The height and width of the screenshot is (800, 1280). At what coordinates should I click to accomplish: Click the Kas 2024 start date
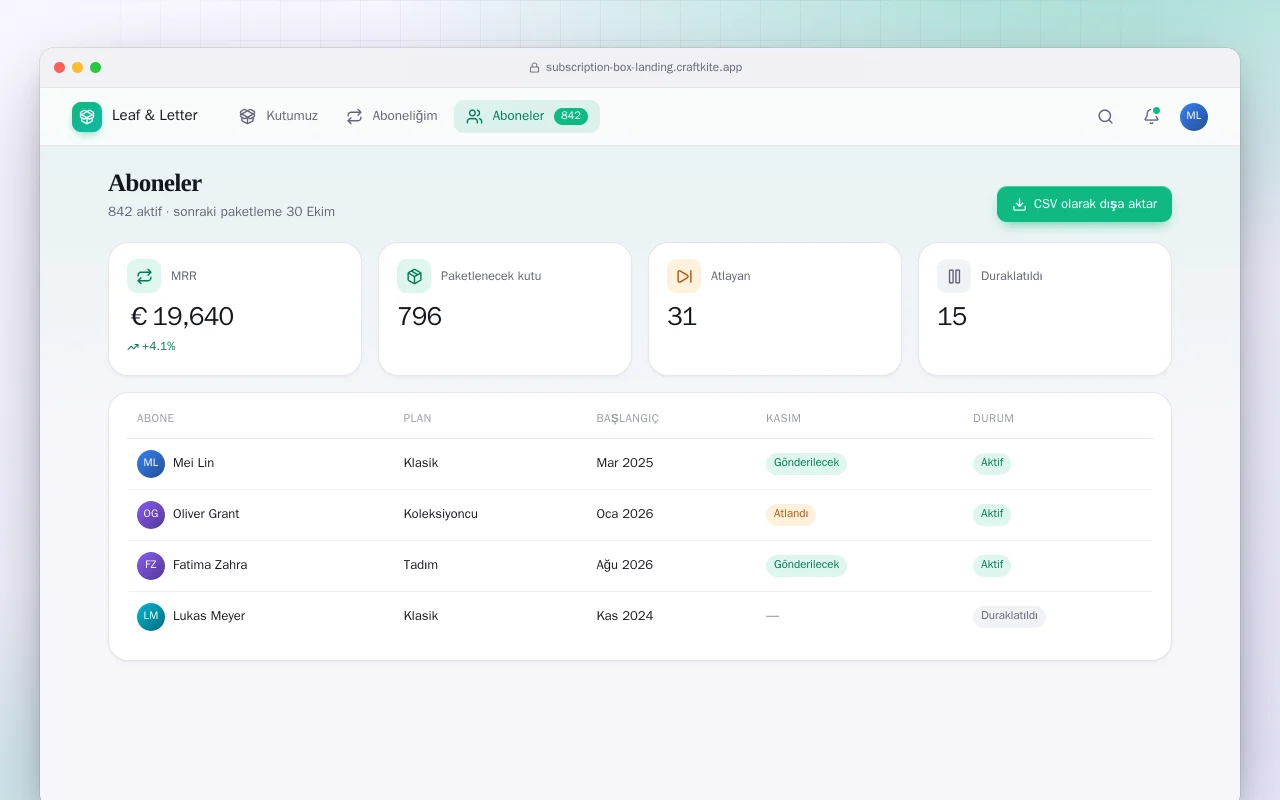(625, 616)
